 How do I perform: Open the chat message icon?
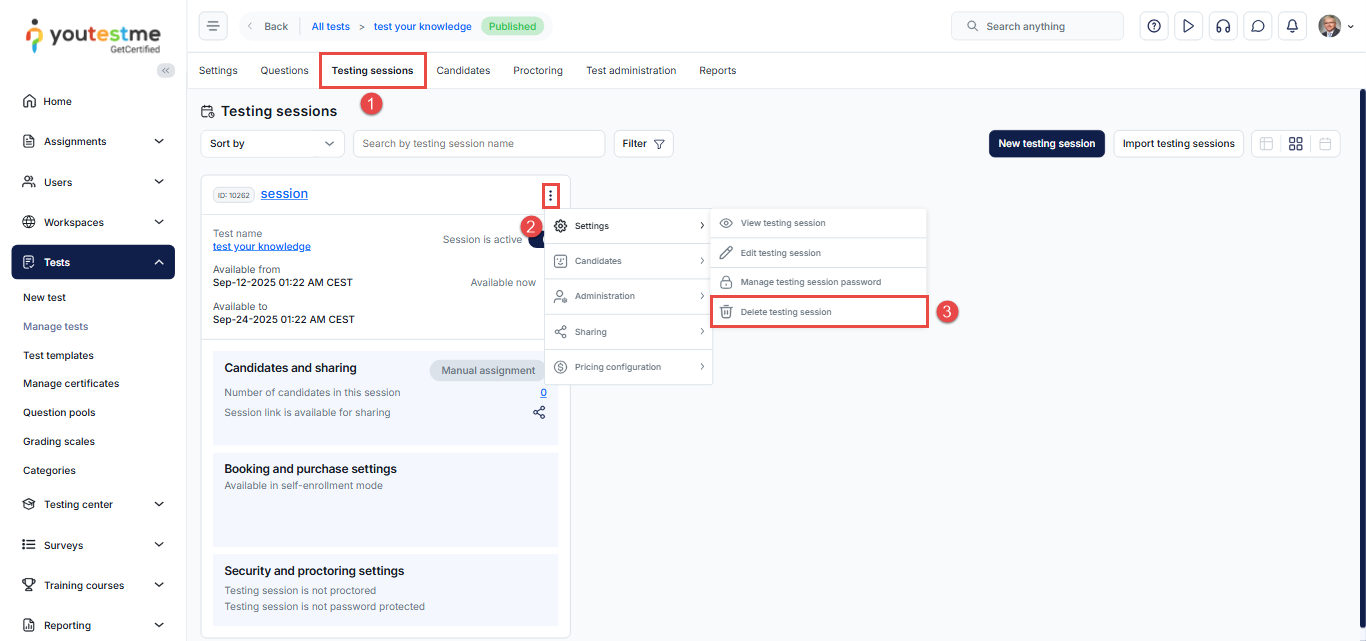point(1258,26)
